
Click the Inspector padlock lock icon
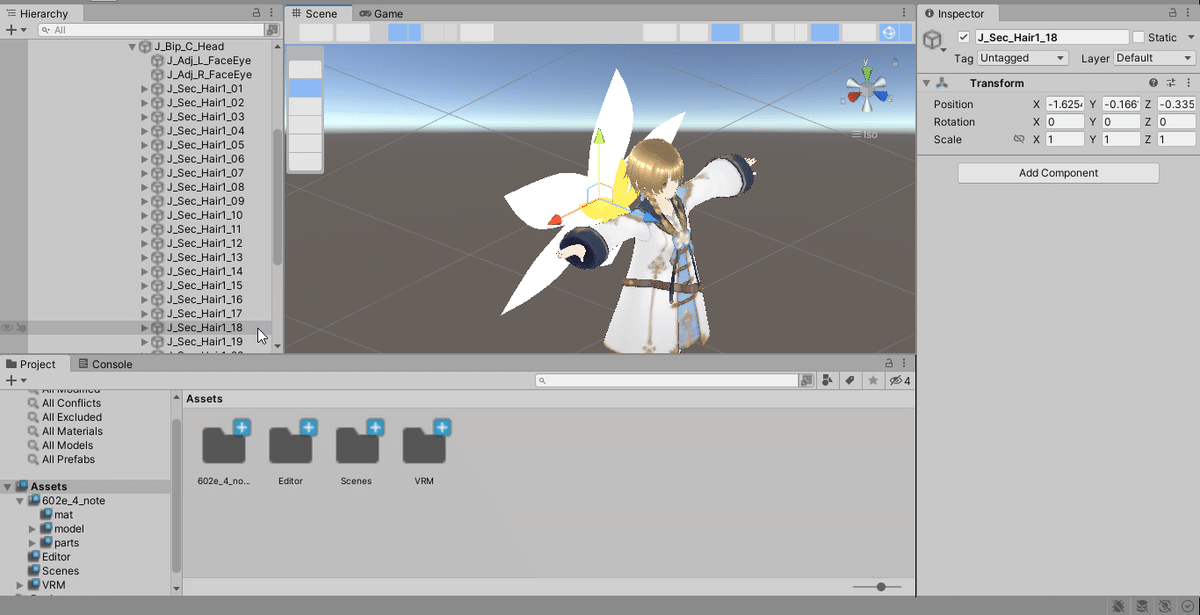tap(1174, 13)
